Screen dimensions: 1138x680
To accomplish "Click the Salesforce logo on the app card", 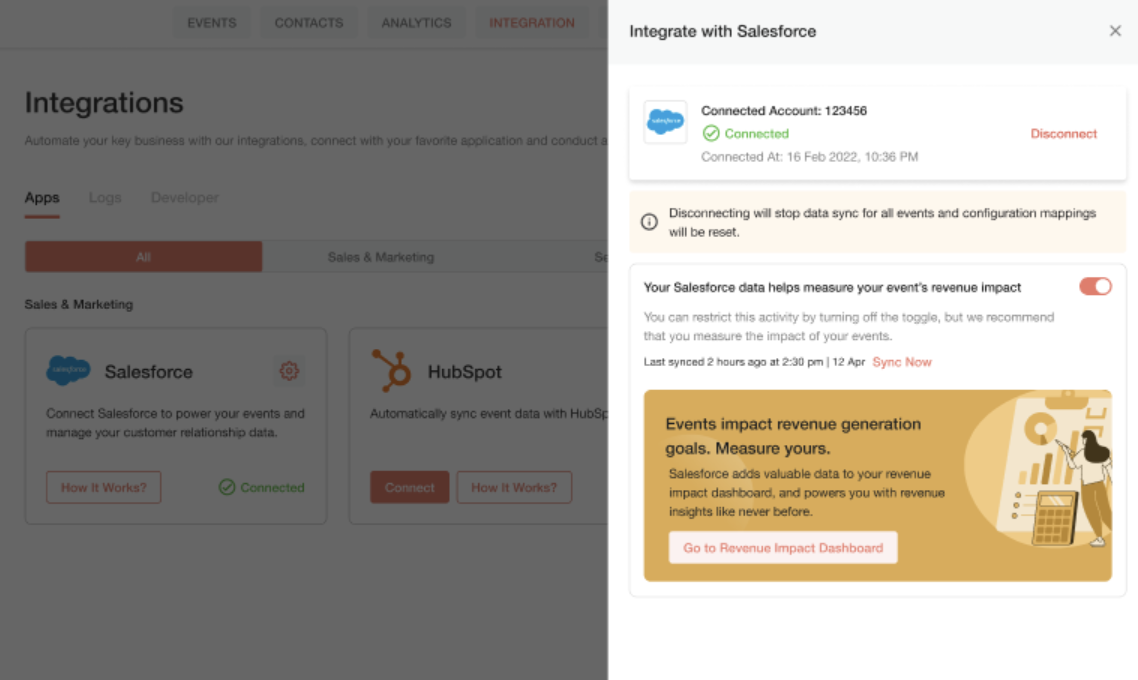I will [x=68, y=370].
